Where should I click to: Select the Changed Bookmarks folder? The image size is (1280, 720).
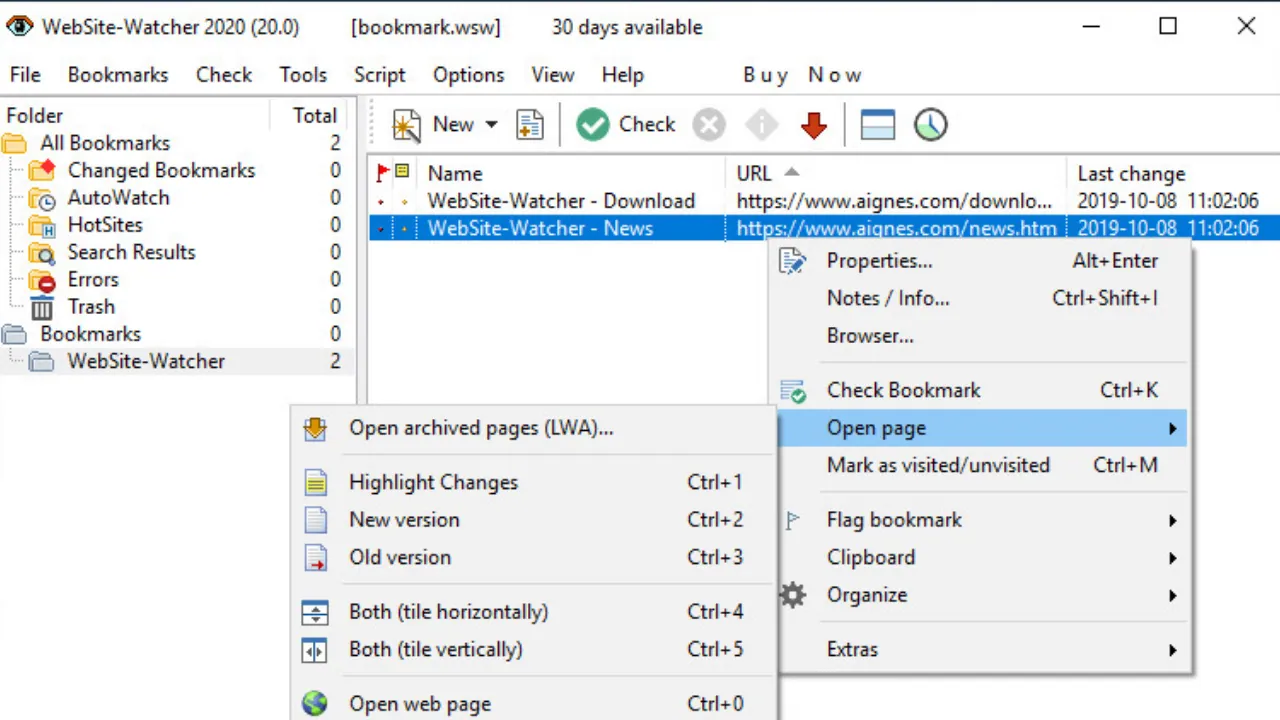pos(161,170)
